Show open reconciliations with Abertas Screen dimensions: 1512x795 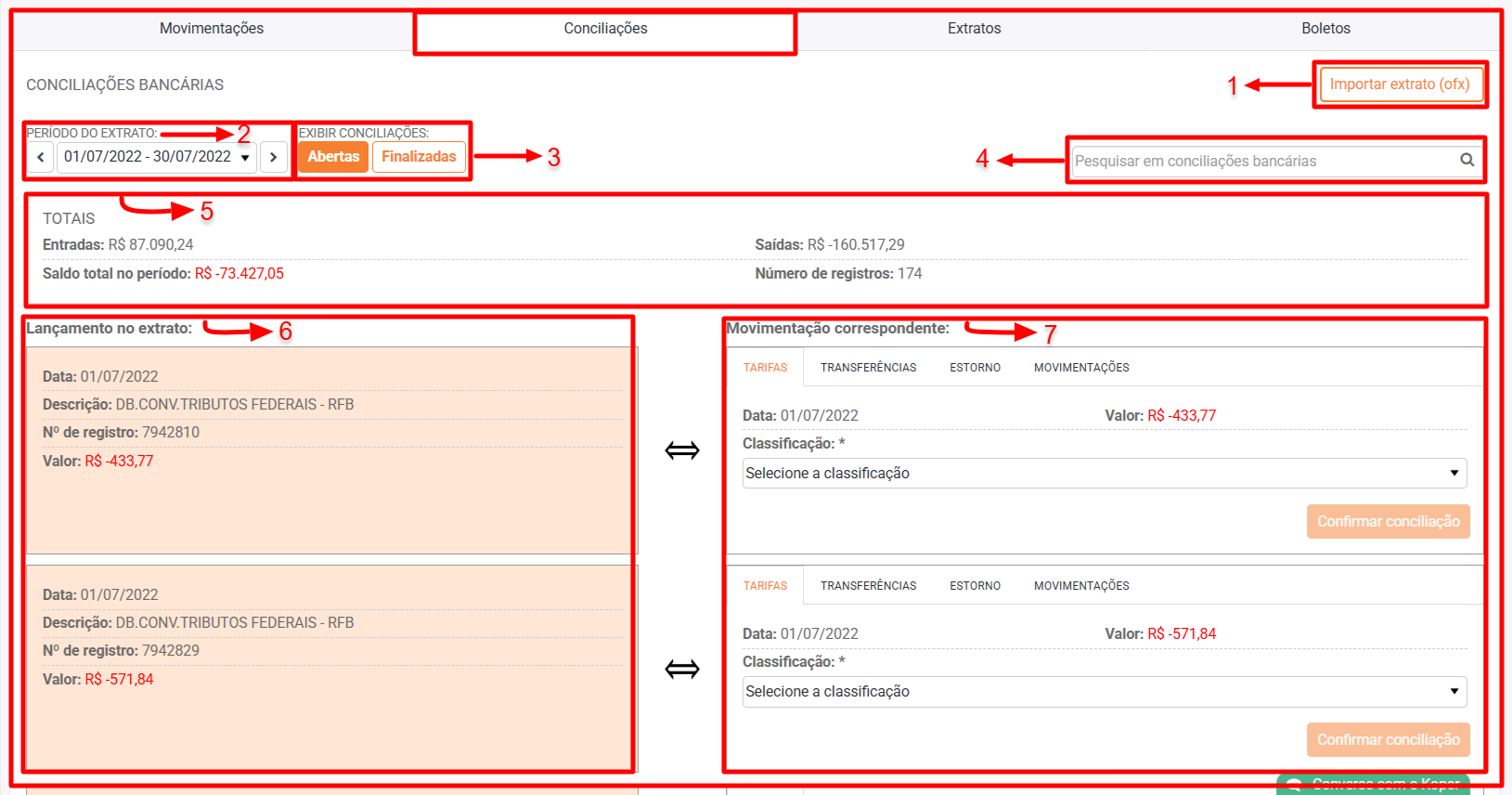coord(333,157)
